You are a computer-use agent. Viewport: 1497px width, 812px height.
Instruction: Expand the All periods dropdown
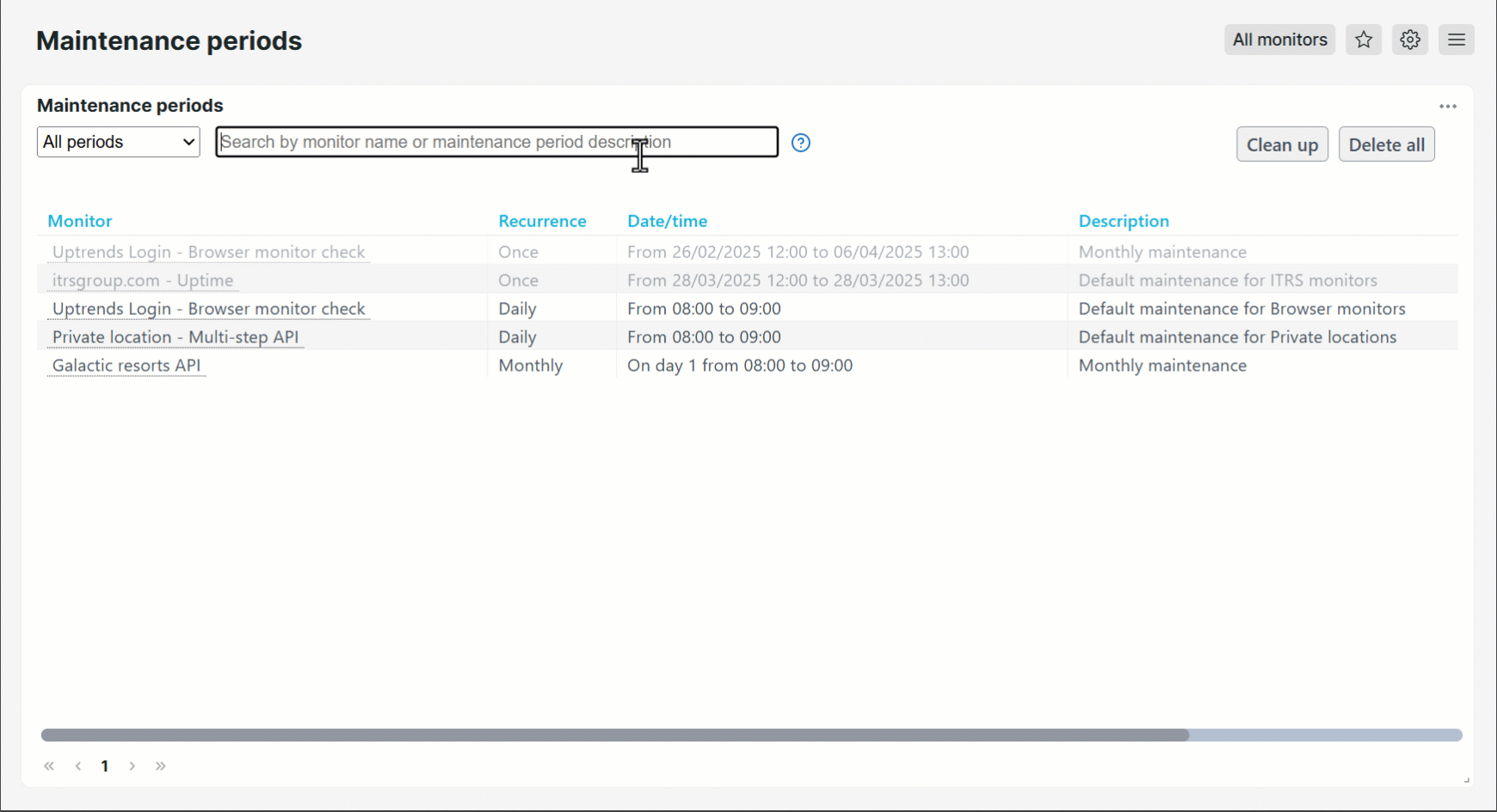119,142
